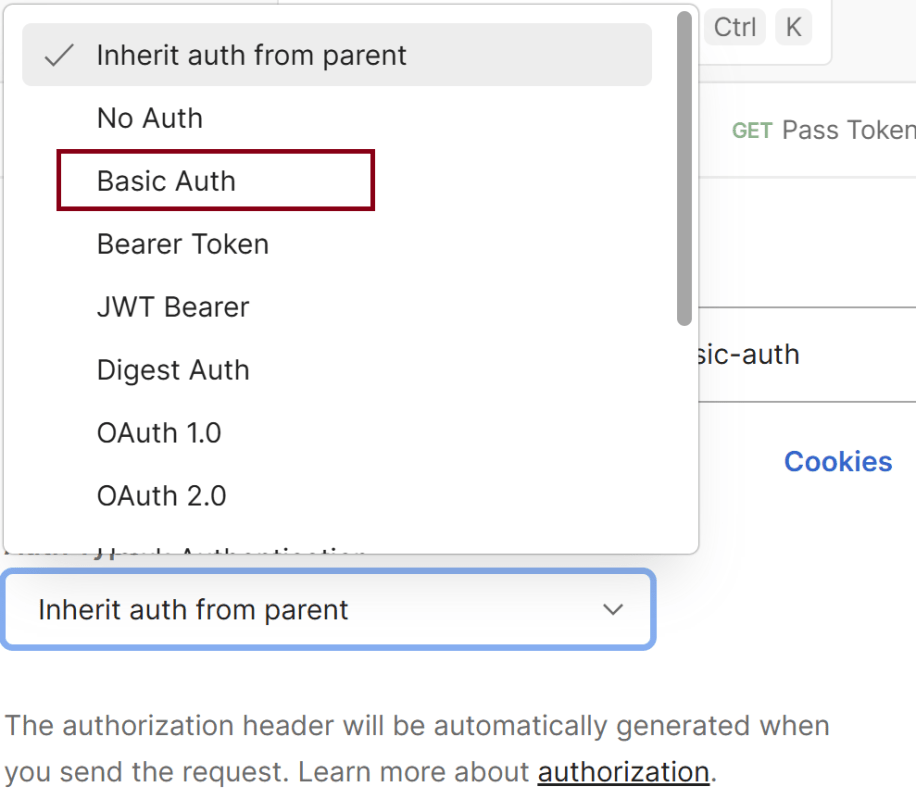Click the K shortcut key badge
Viewport: 916px width, 799px height.
(793, 27)
